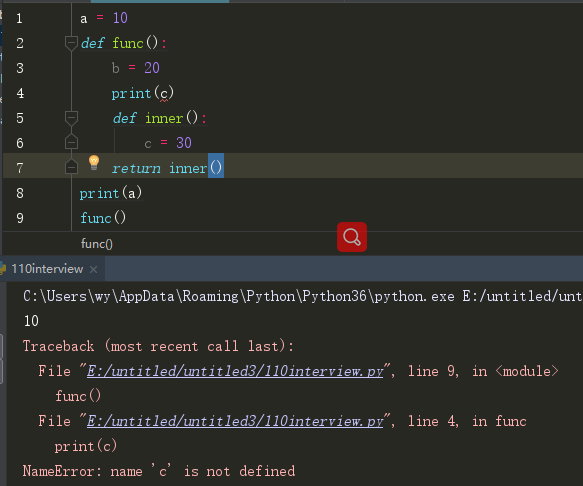Click the python.exe command line in console

pos(303,296)
